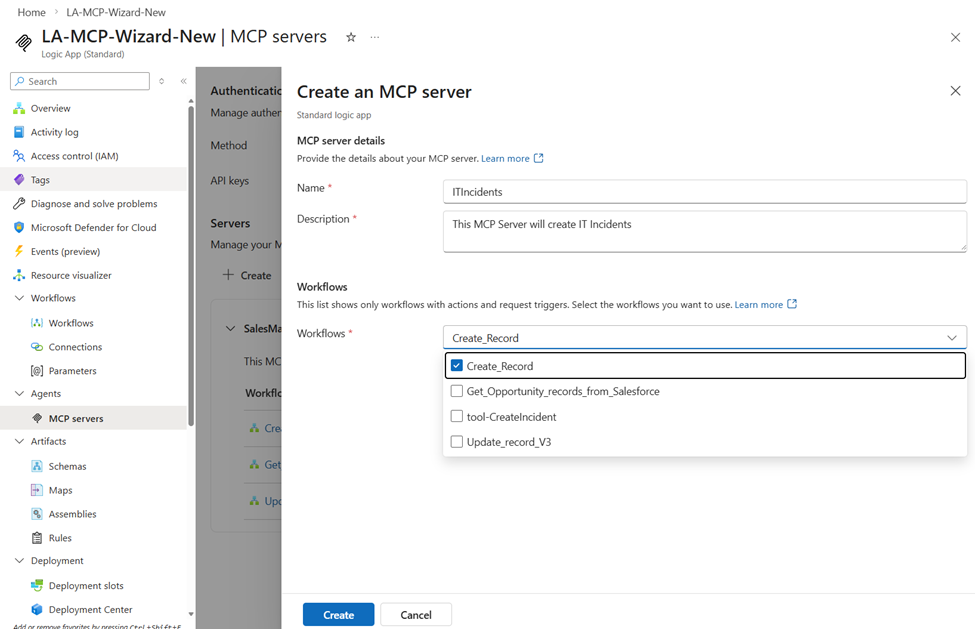
Task: Collapse the Workflows section in sidebar
Action: coord(19,298)
